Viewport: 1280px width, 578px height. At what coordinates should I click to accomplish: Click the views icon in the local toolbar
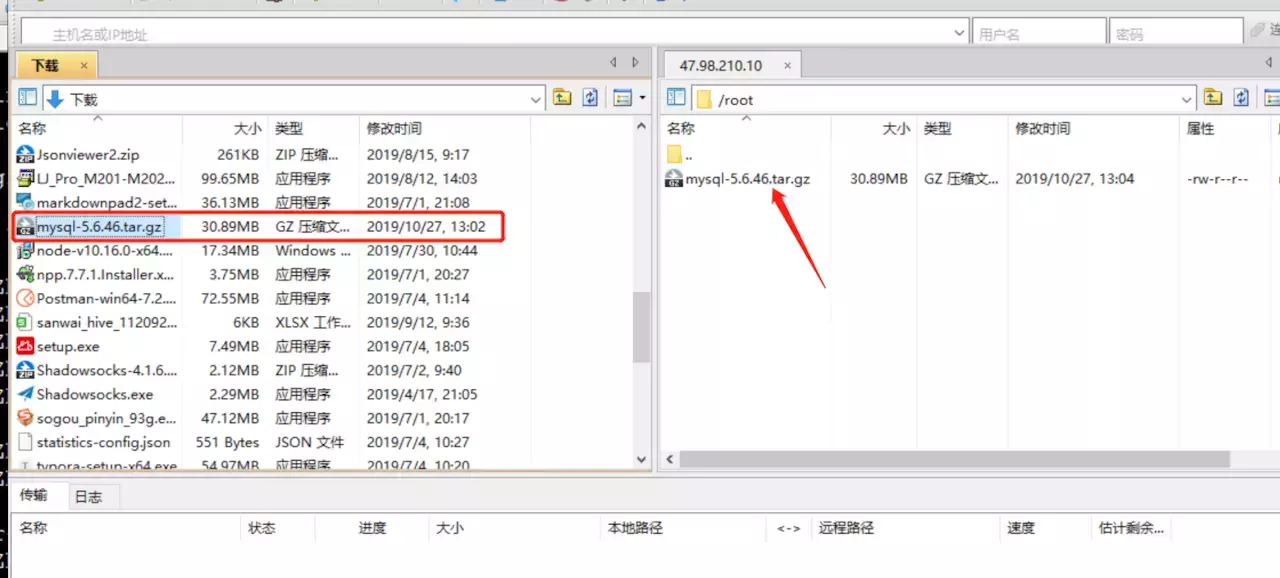pyautogui.click(x=621, y=97)
